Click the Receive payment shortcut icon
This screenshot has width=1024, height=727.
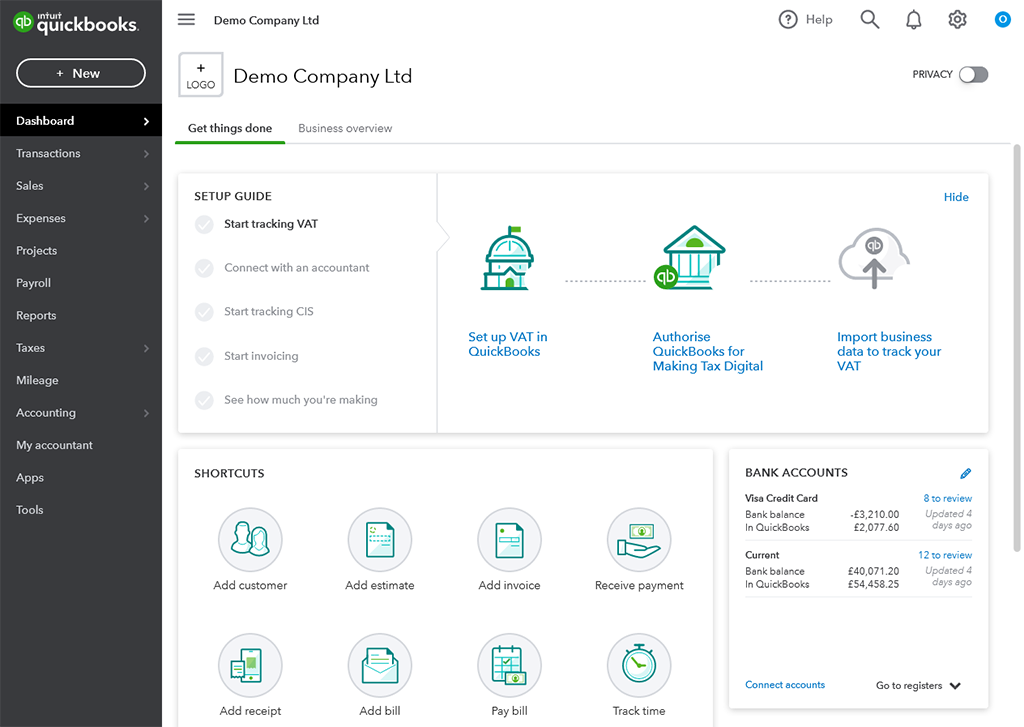[x=639, y=540]
